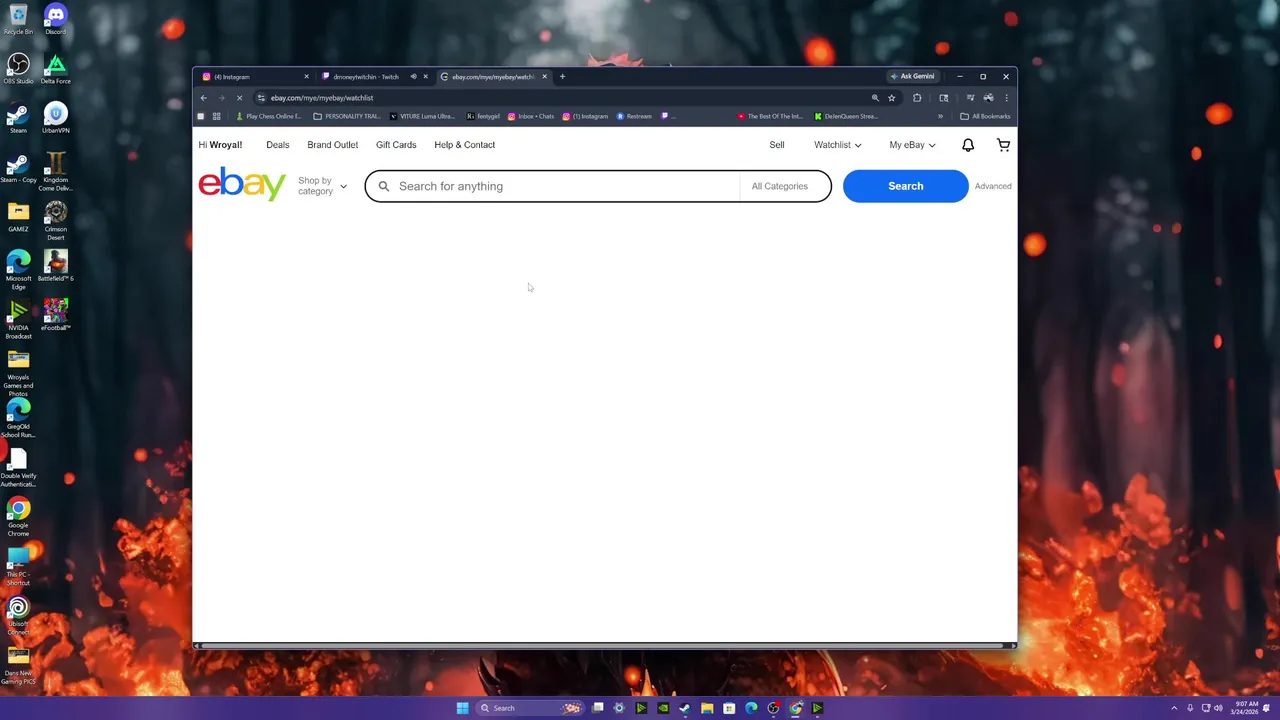Launch Delta Force desktop shortcut
1280x720 pixels.
click(55, 68)
